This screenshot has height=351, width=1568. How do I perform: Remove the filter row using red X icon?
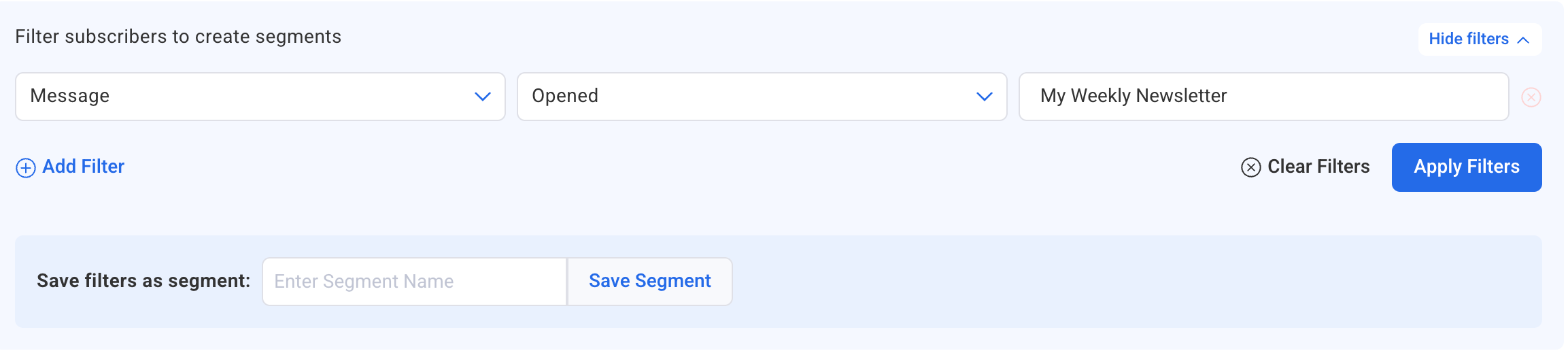[x=1531, y=97]
